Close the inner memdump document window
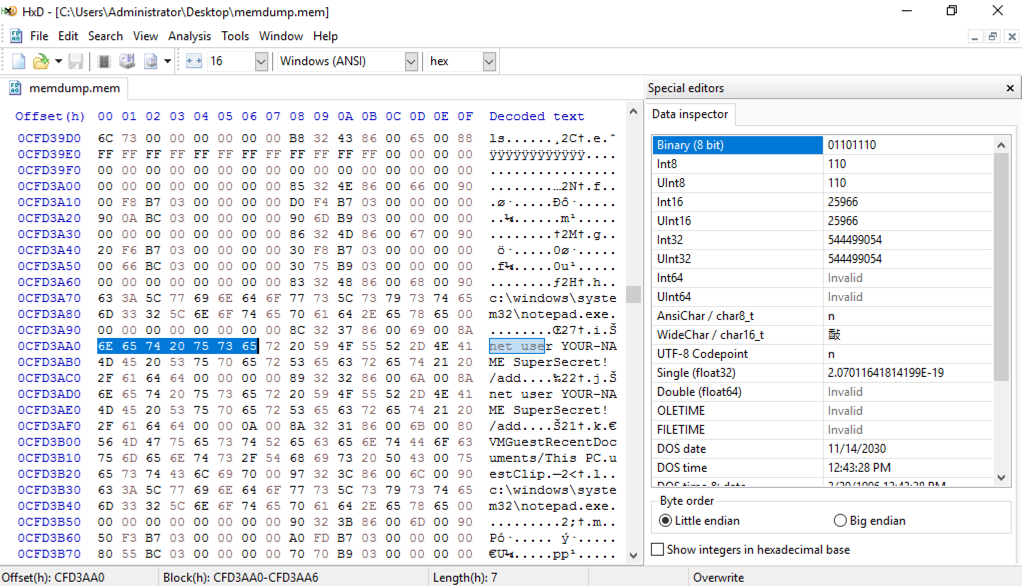 click(x=1012, y=37)
